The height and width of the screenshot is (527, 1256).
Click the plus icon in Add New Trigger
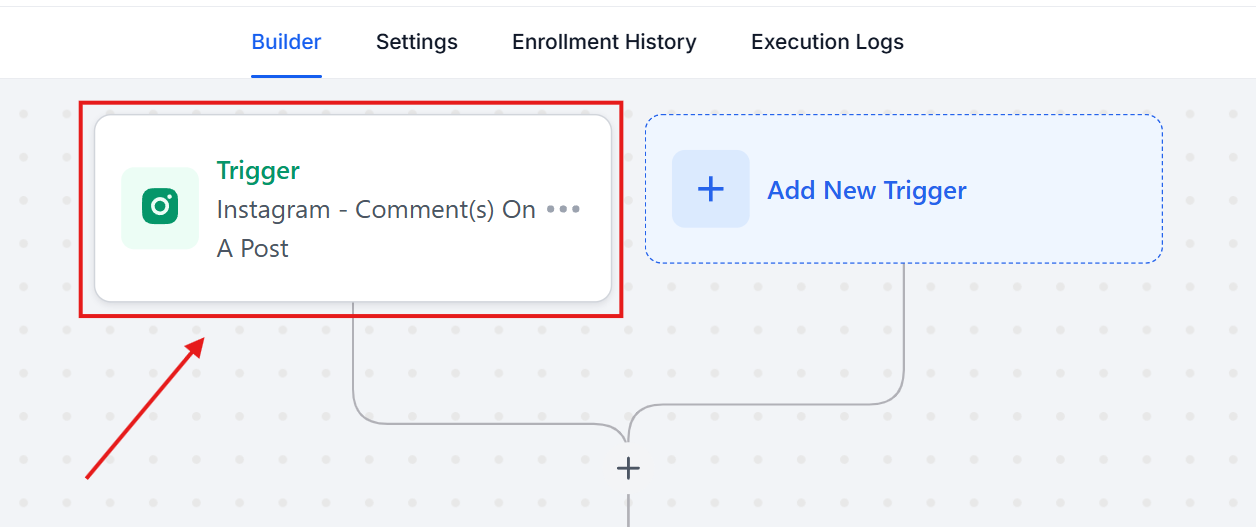[x=710, y=189]
